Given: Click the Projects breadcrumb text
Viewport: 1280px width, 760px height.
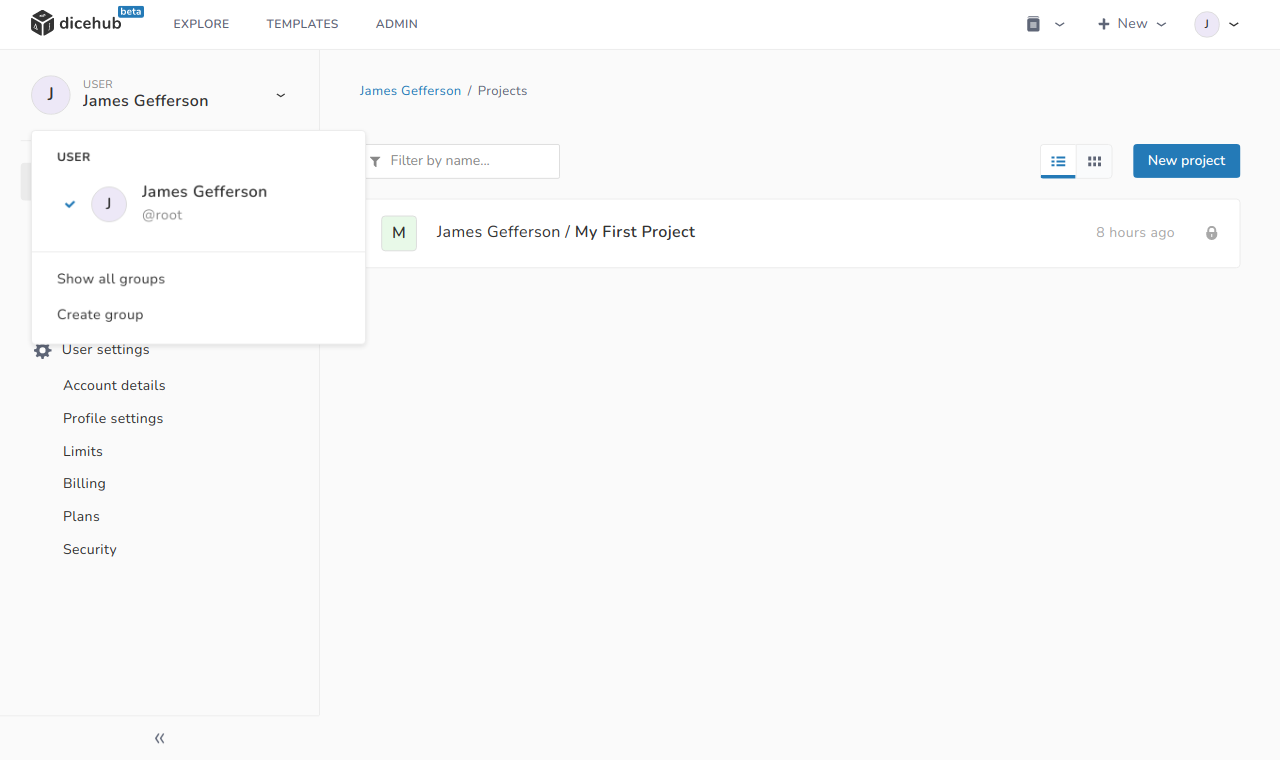Looking at the screenshot, I should pyautogui.click(x=502, y=91).
